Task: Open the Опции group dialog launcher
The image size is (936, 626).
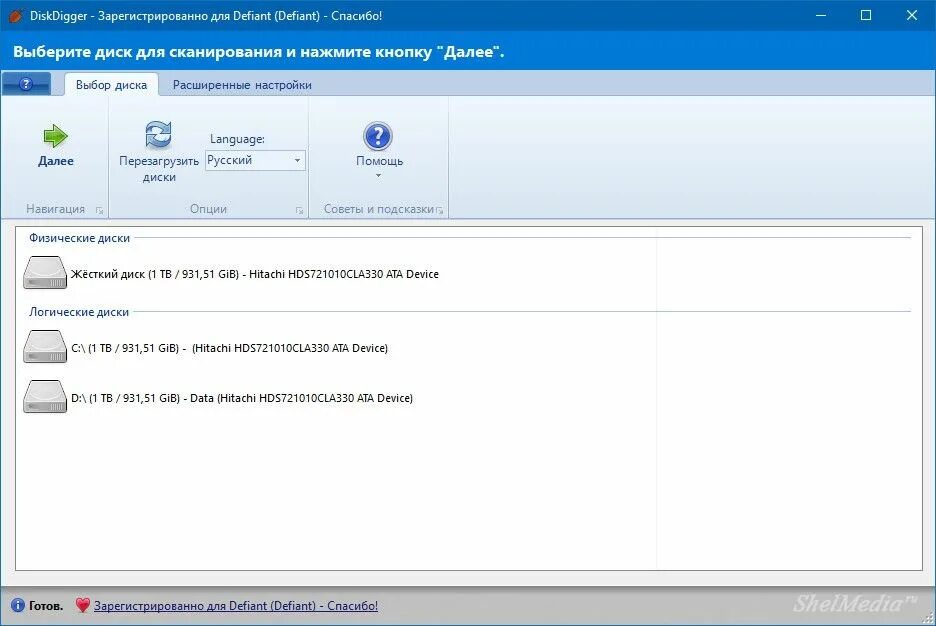Action: [300, 210]
